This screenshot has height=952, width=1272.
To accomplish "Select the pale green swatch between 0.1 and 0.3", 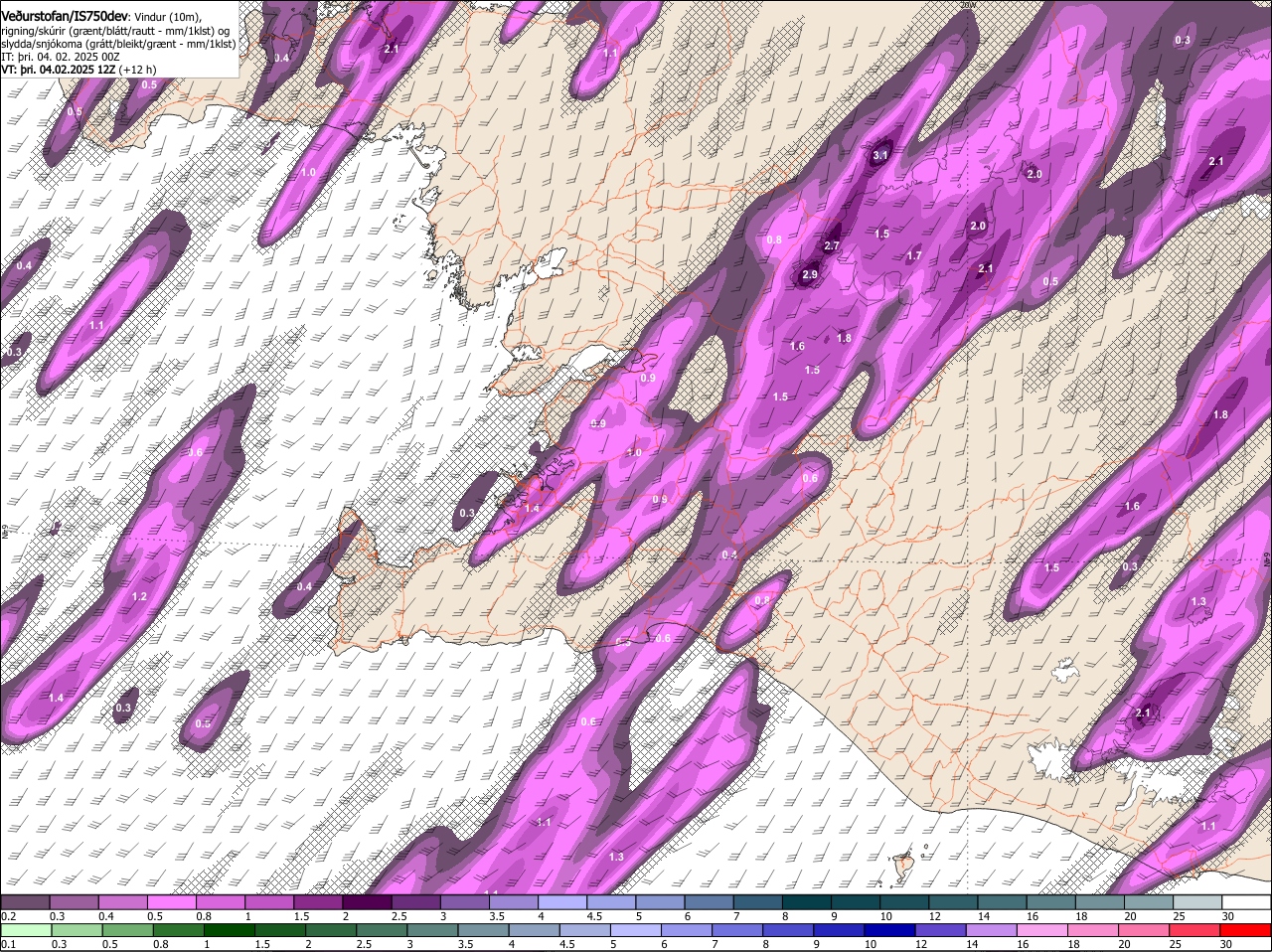I will [26, 929].
